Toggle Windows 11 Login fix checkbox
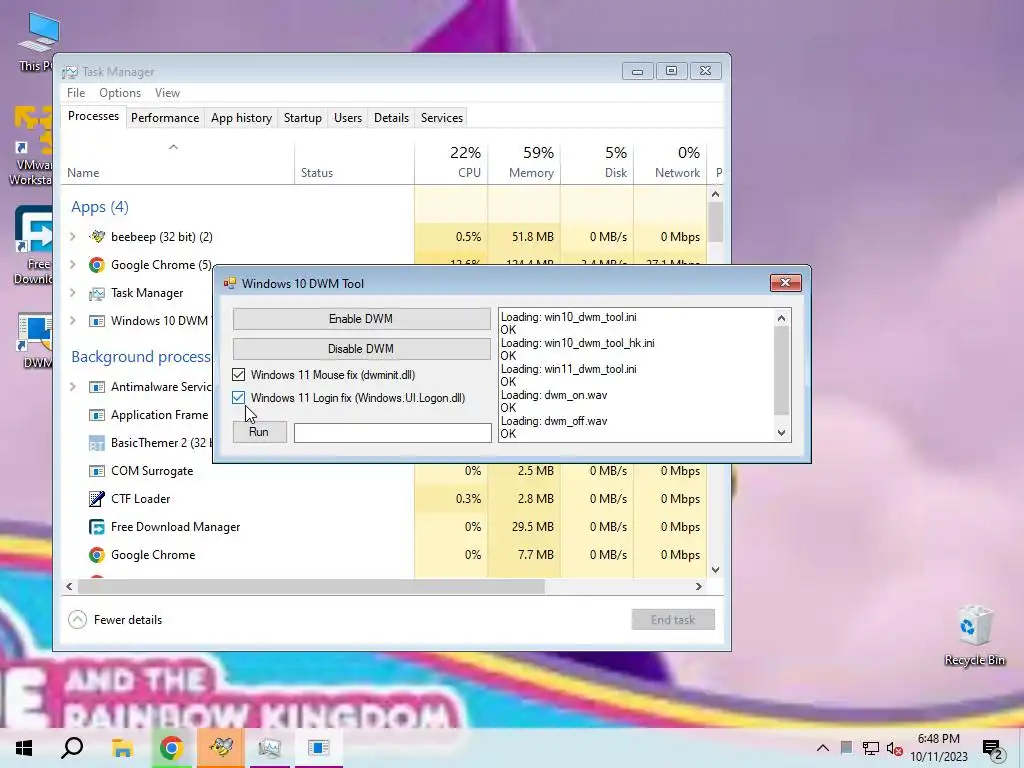This screenshot has width=1024, height=768. [238, 398]
